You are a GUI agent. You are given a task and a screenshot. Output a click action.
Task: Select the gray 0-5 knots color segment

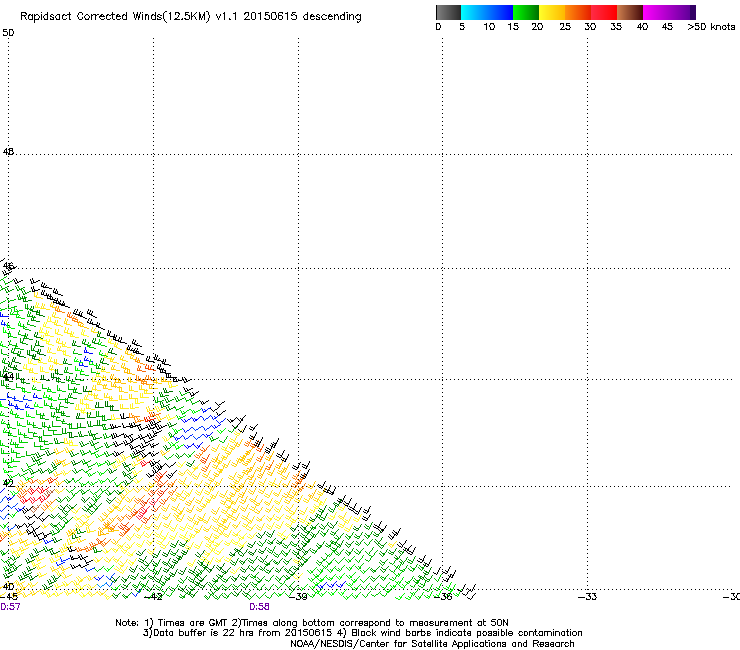448,12
